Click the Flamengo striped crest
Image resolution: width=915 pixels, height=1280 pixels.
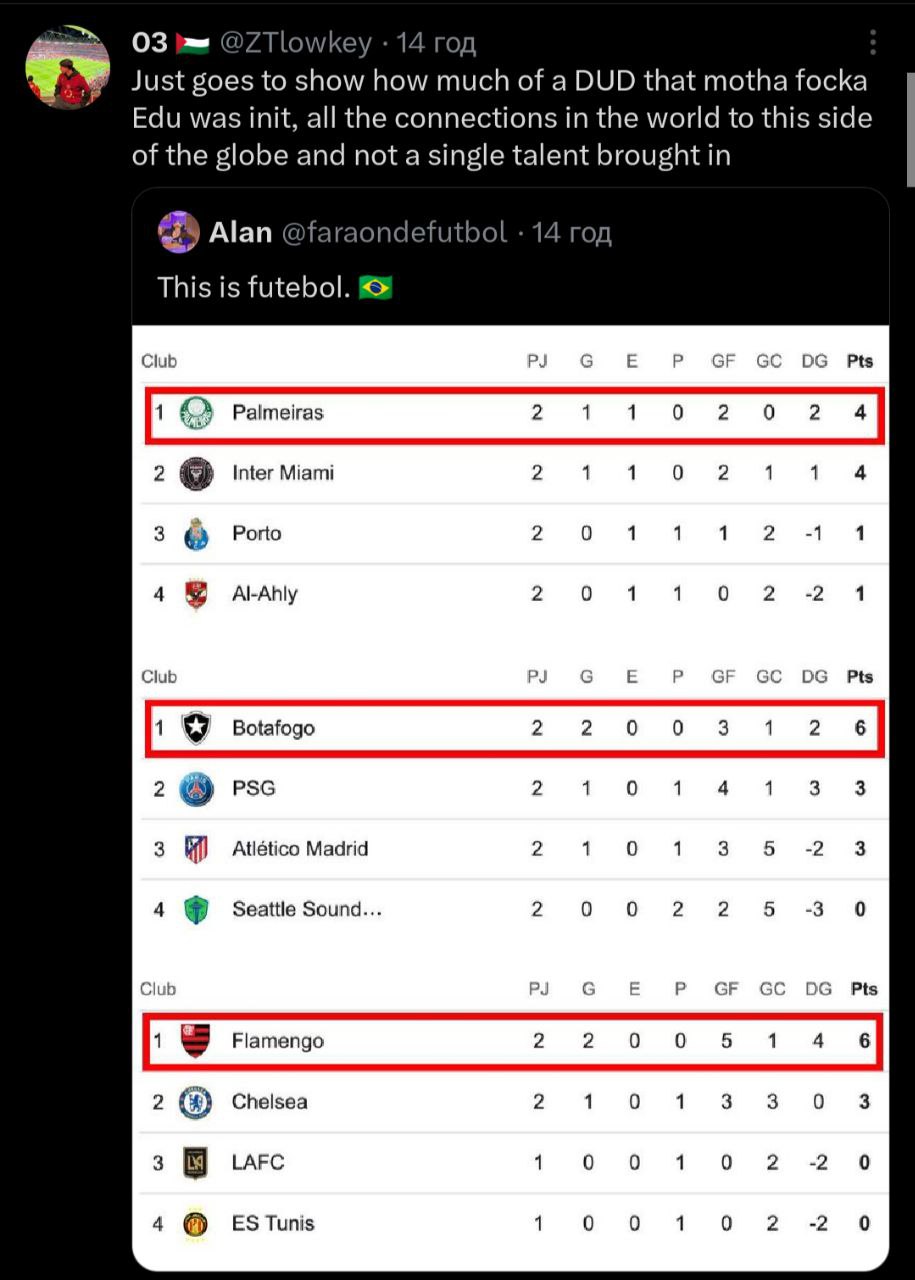tap(196, 1041)
